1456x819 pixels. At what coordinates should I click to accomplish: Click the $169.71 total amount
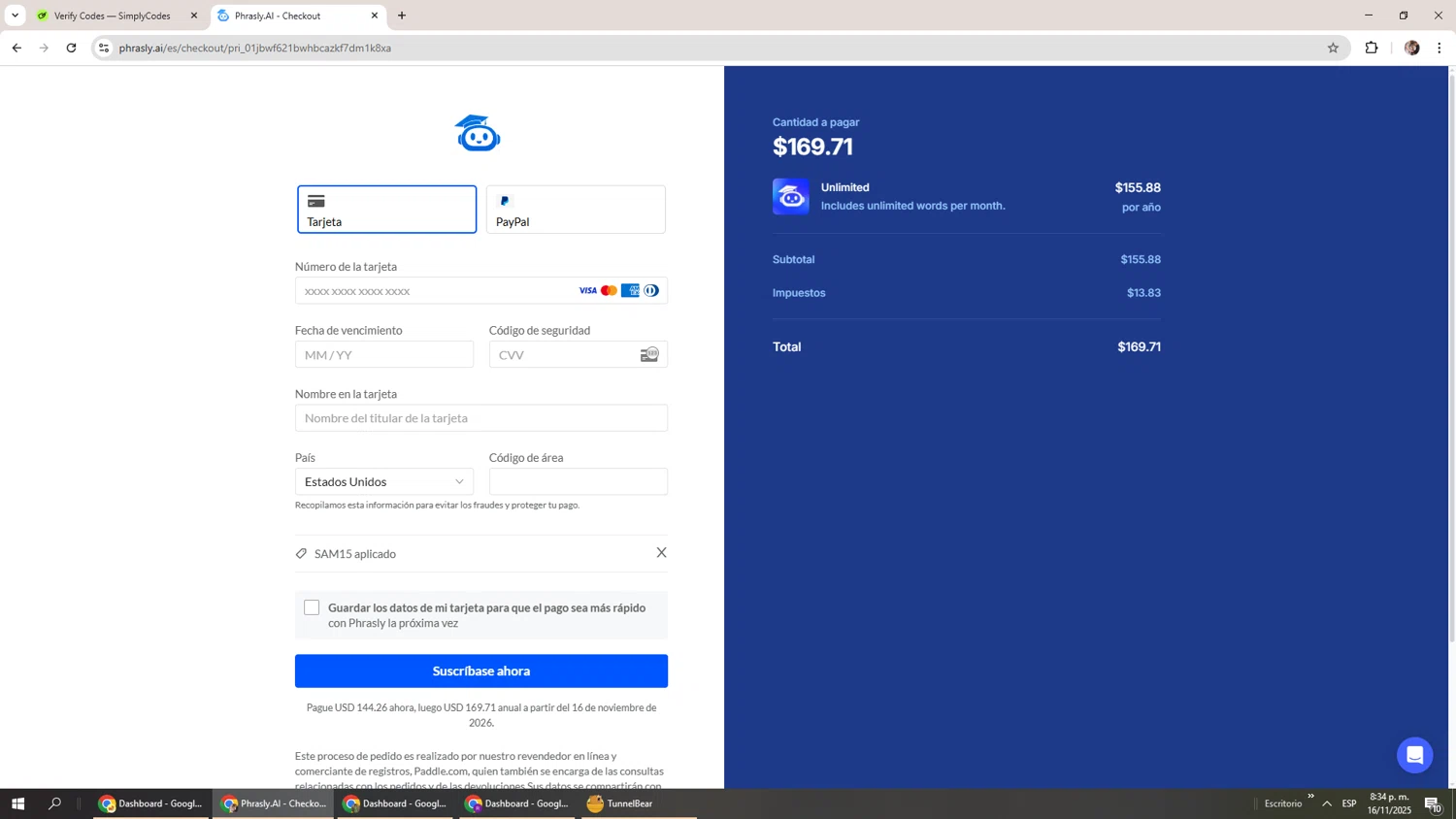[1139, 347]
